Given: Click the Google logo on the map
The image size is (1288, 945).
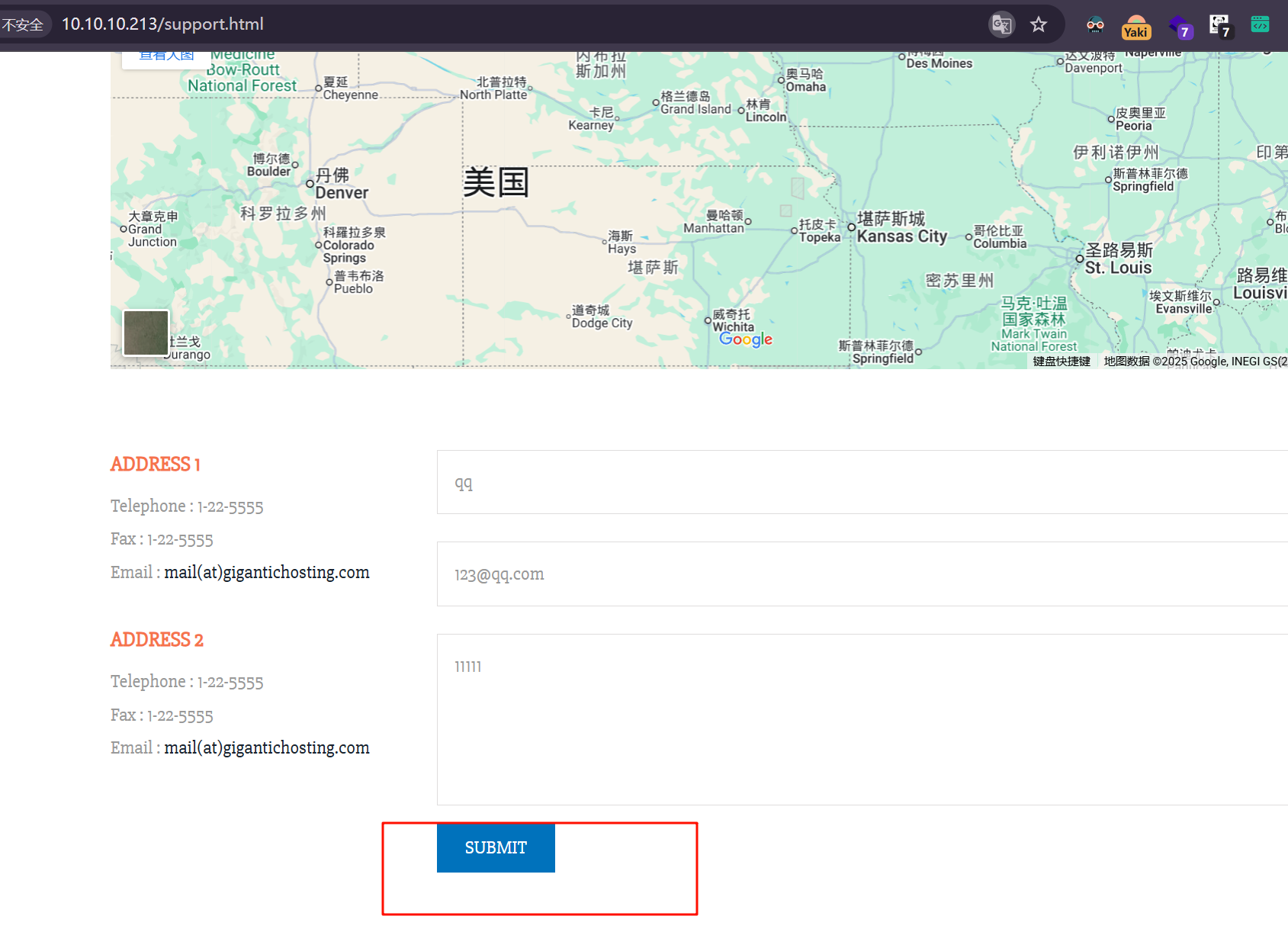Looking at the screenshot, I should pyautogui.click(x=745, y=339).
